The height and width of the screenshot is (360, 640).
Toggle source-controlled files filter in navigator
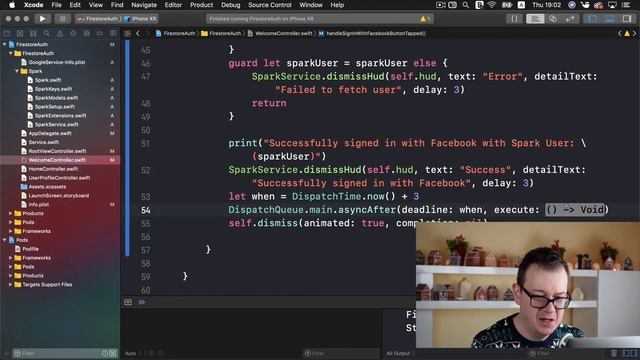pos(113,353)
